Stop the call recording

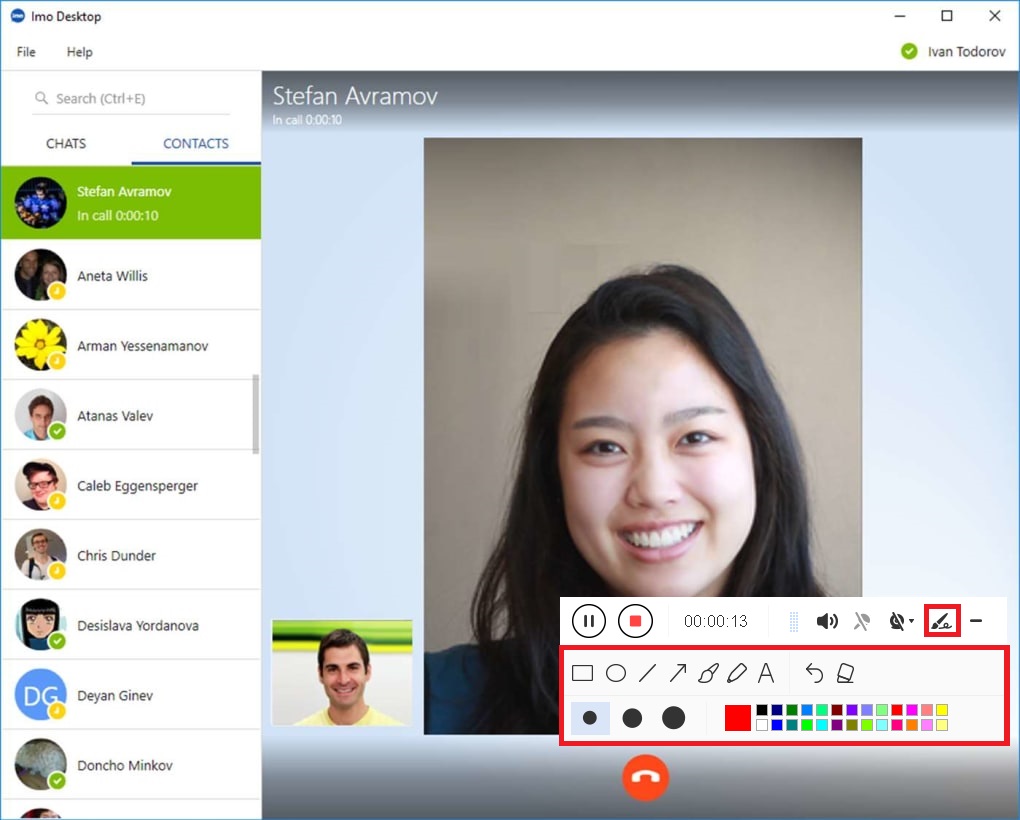(635, 620)
